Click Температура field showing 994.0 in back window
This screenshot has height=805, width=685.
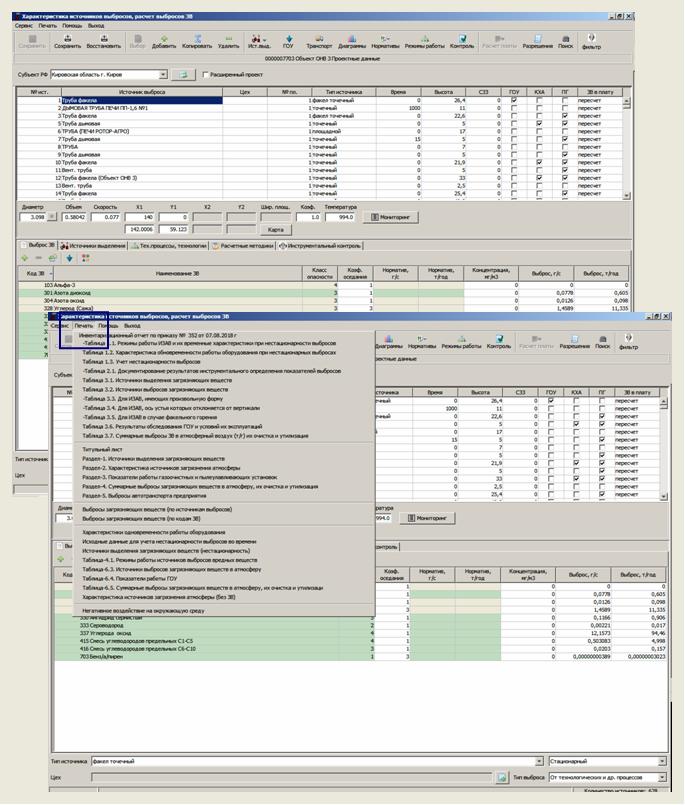click(x=339, y=217)
